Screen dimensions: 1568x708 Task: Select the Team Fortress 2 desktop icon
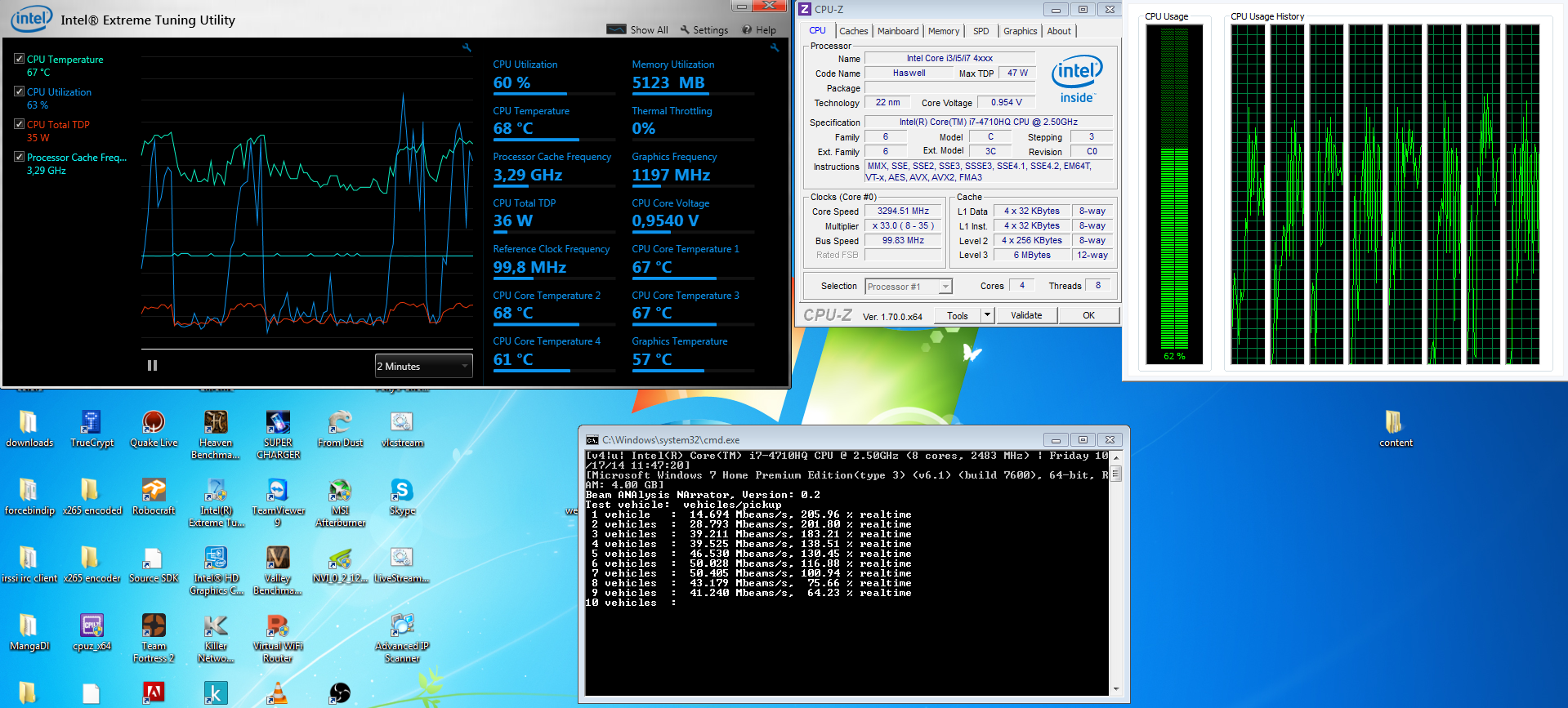pyautogui.click(x=154, y=639)
